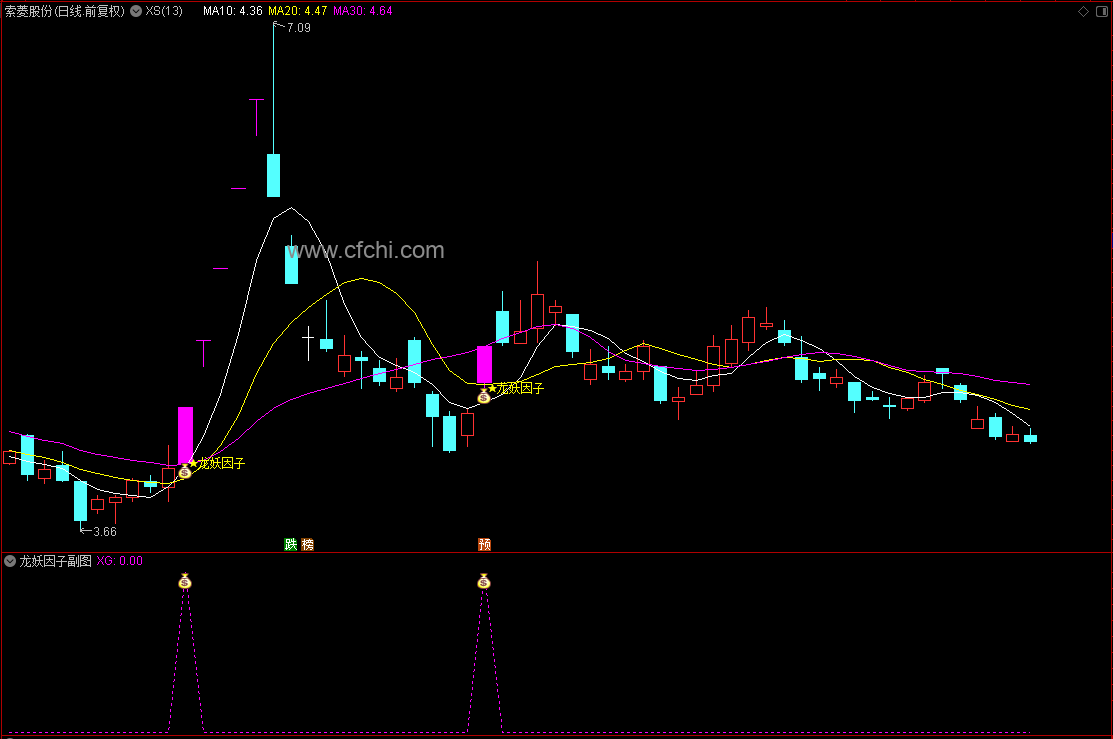Select the second magenta candle above right 龙妖因子
This screenshot has width=1113, height=739.
tap(484, 365)
